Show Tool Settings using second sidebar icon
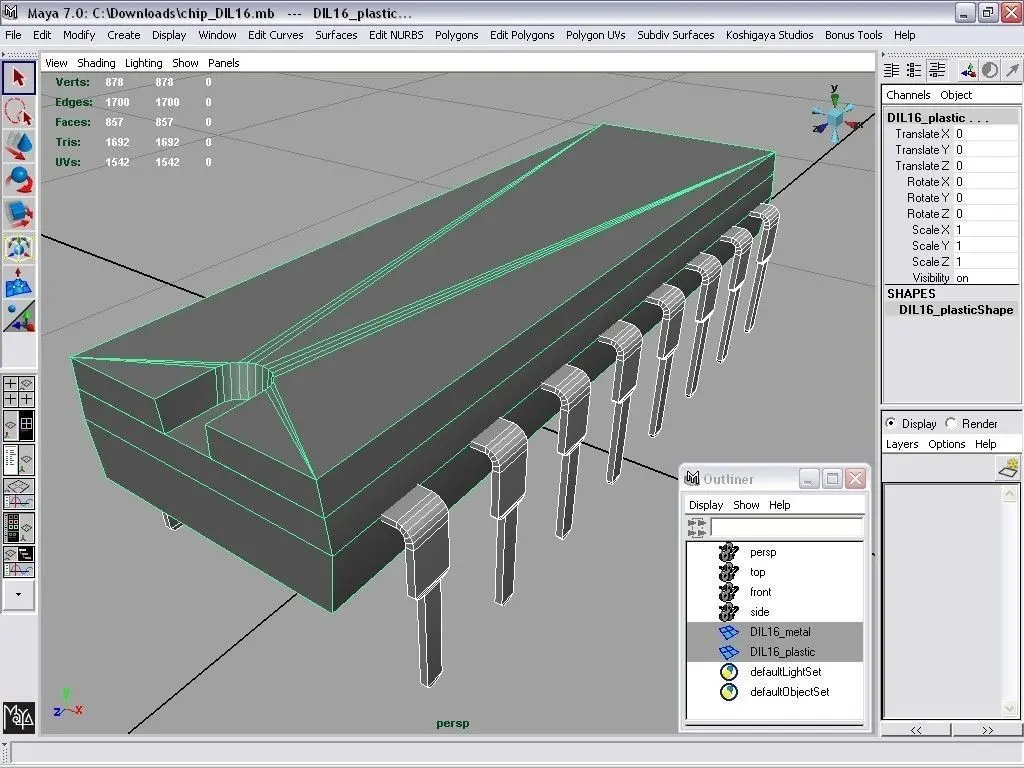 pyautogui.click(x=914, y=71)
